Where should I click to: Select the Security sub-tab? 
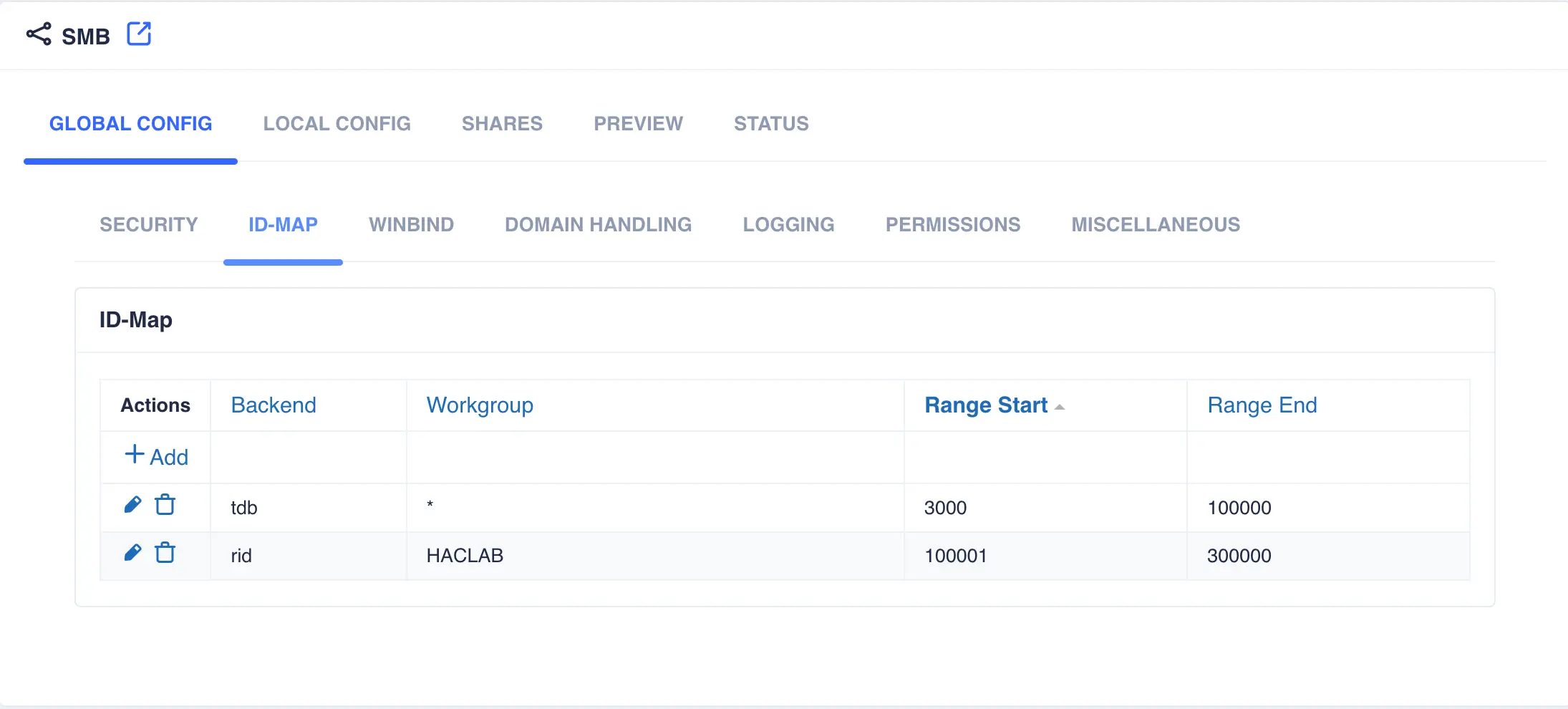tap(149, 225)
